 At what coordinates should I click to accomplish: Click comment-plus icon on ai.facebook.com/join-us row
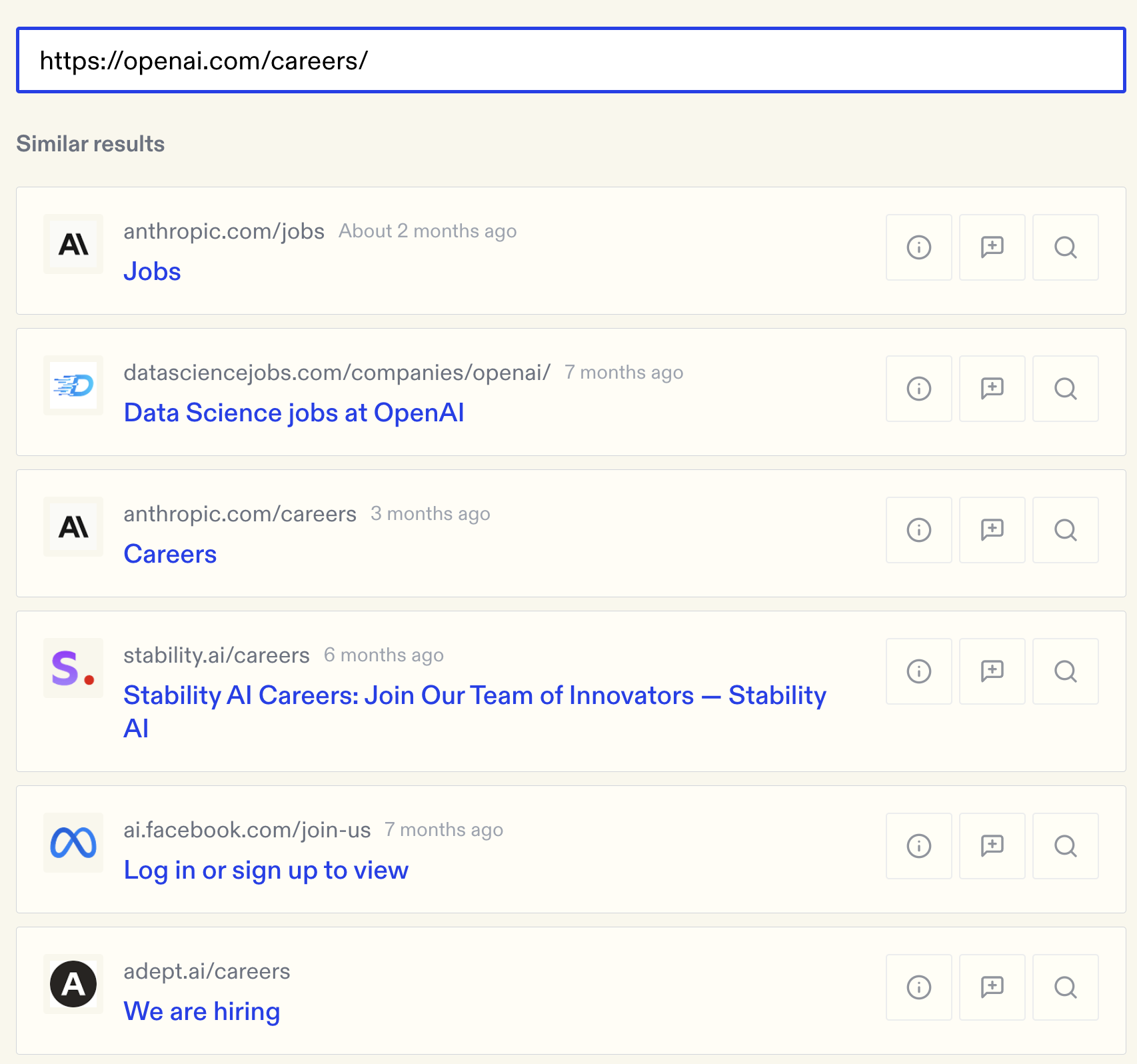click(x=992, y=846)
